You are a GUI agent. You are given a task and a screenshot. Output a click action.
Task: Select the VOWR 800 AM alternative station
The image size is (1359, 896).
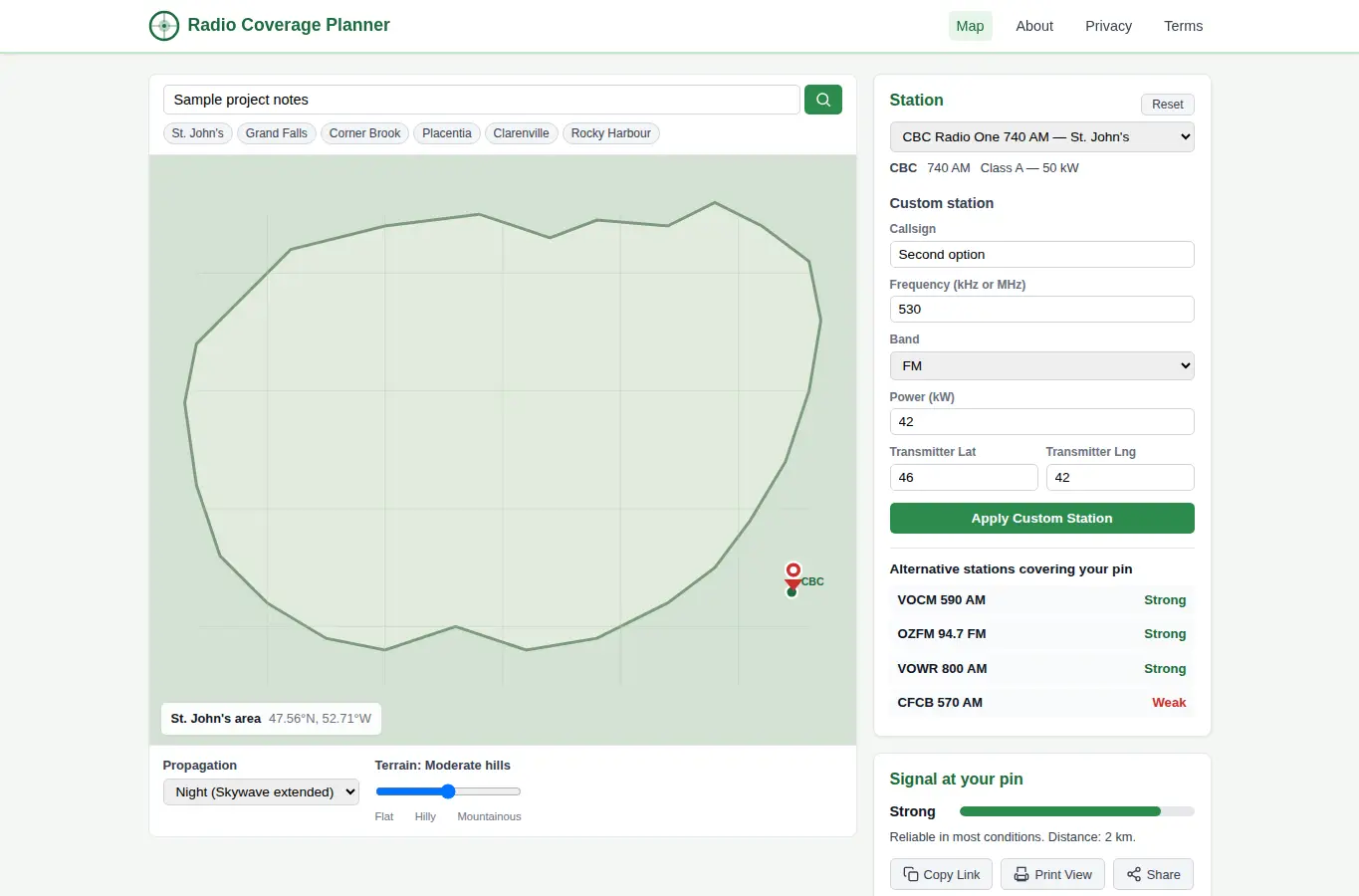pyautogui.click(x=1041, y=669)
